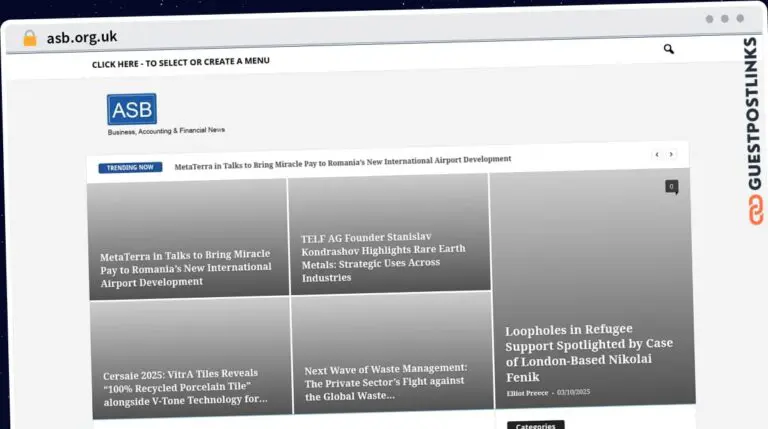Open MetaTerra Miracle Pay article tile
The height and width of the screenshot is (429, 768).
click(x=186, y=268)
